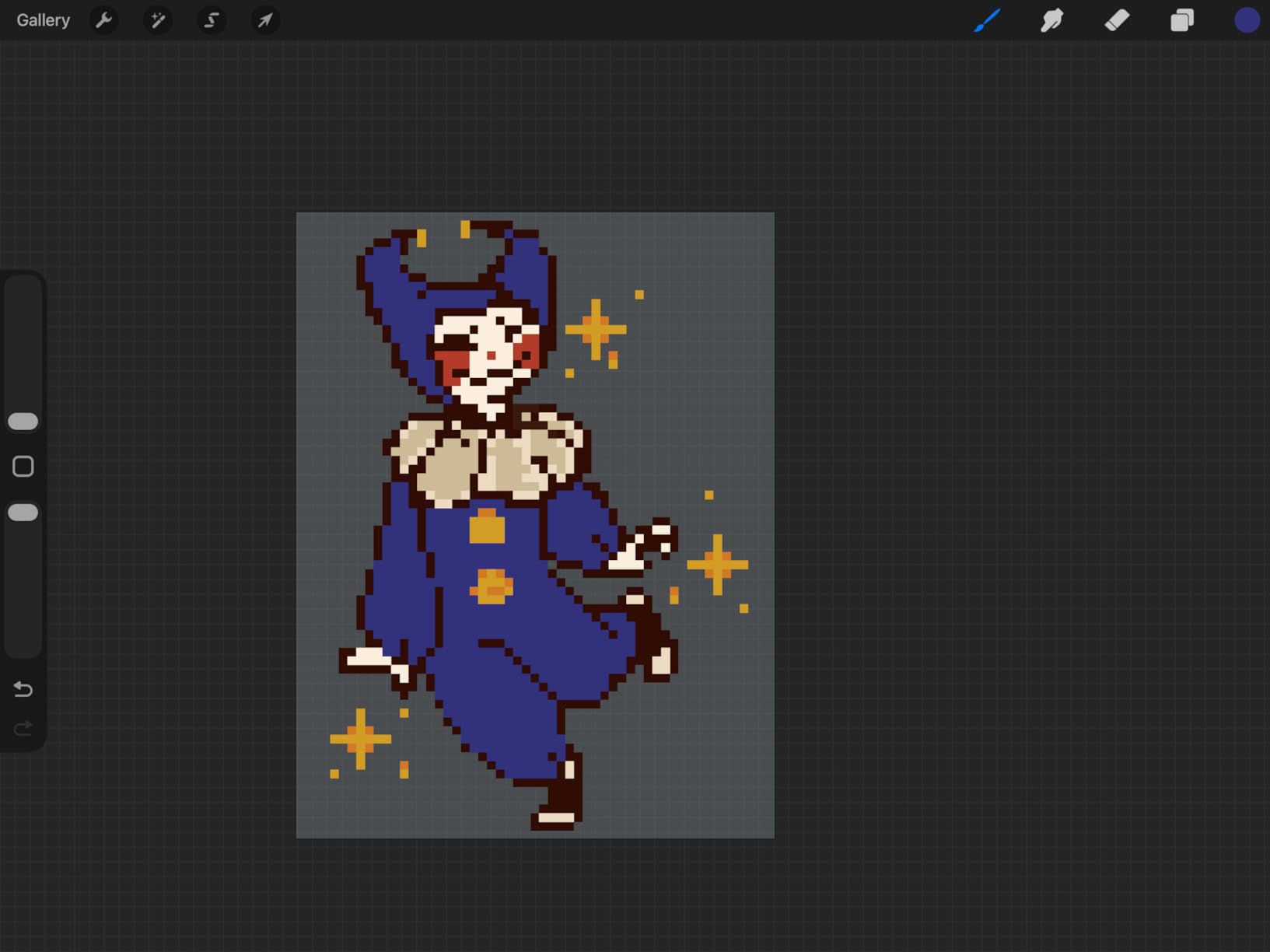
Task: Select the Eraser tool
Action: coord(1117,20)
